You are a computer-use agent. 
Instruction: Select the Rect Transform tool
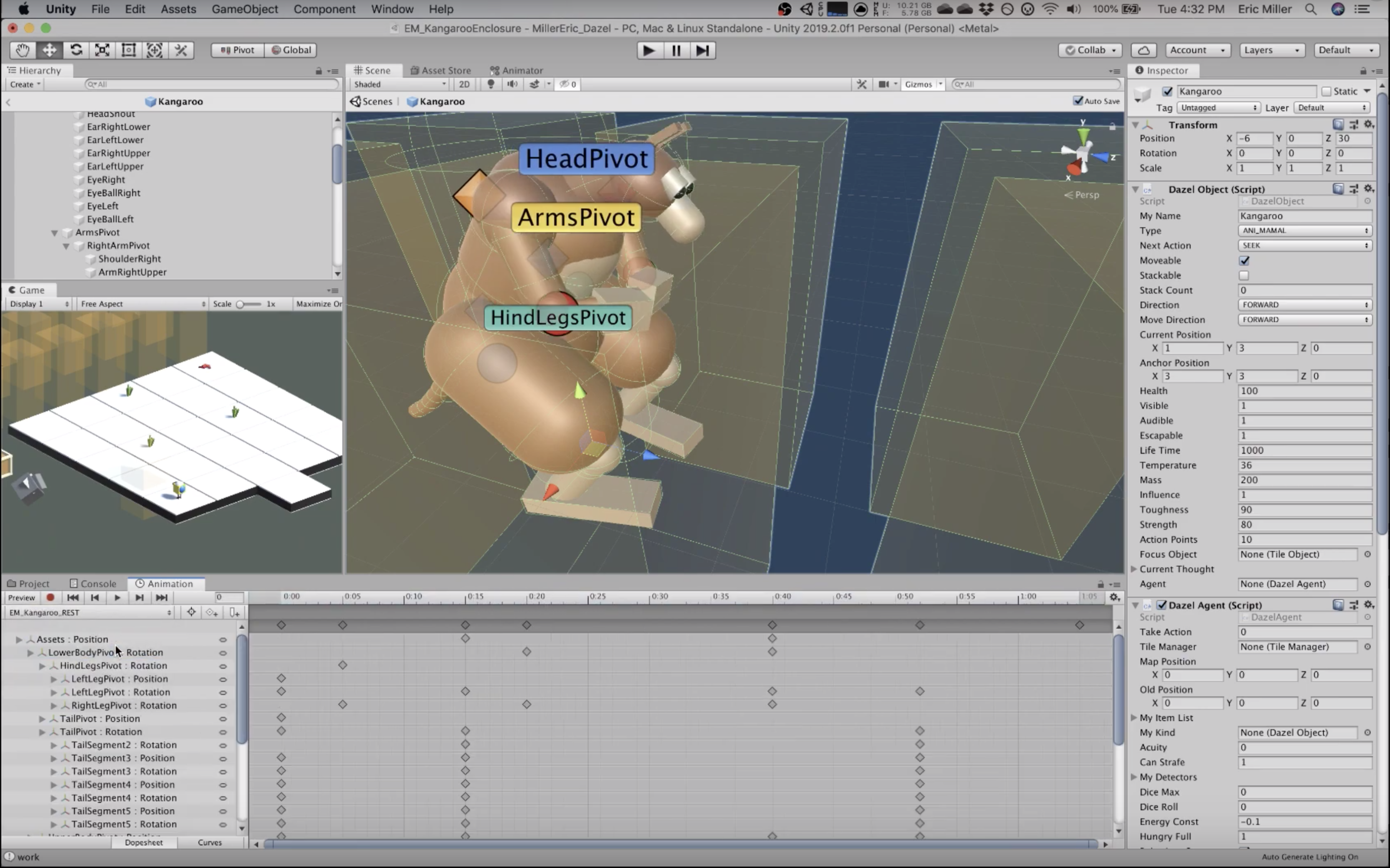tap(128, 50)
